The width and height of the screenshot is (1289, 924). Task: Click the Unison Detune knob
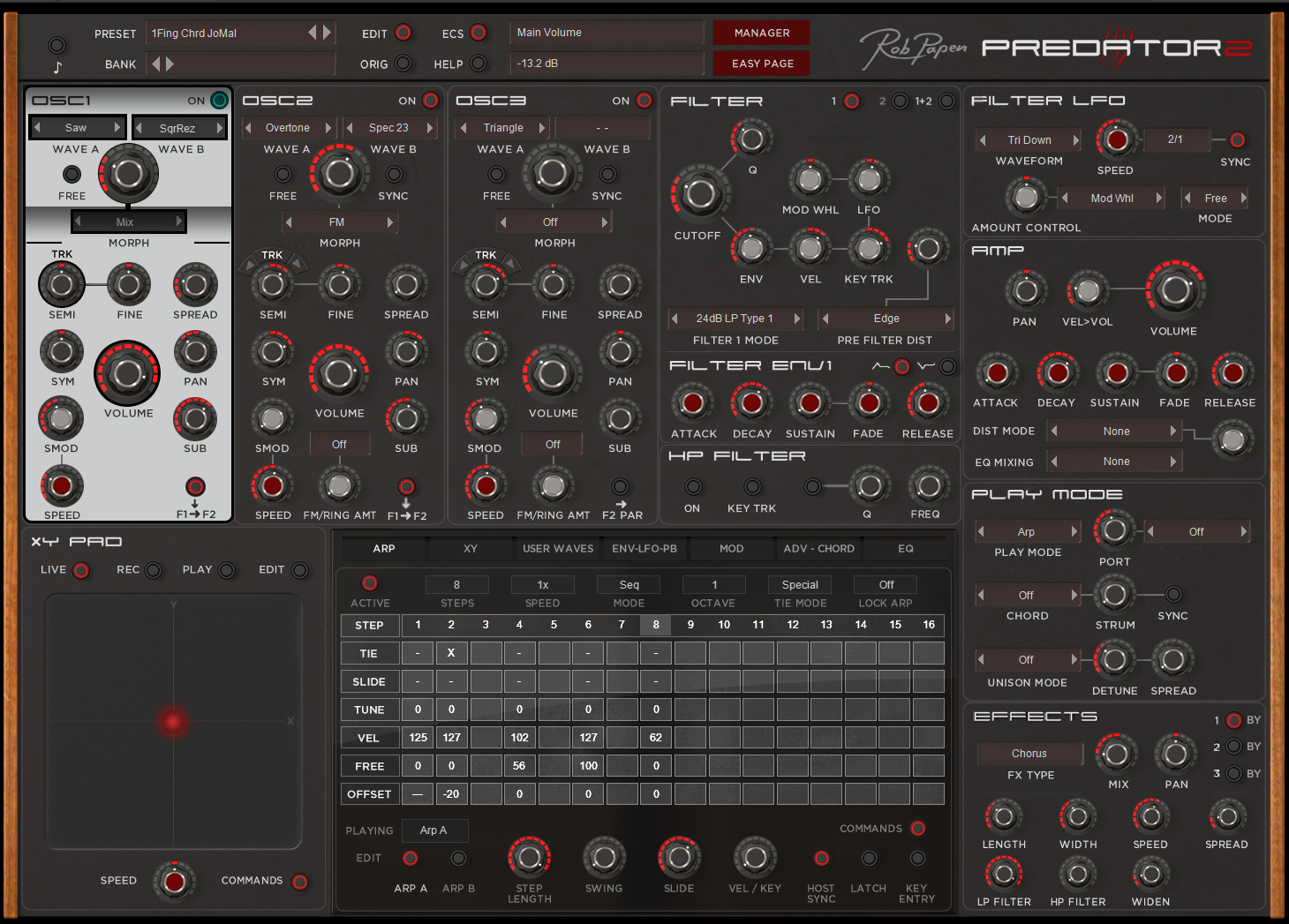(1114, 659)
